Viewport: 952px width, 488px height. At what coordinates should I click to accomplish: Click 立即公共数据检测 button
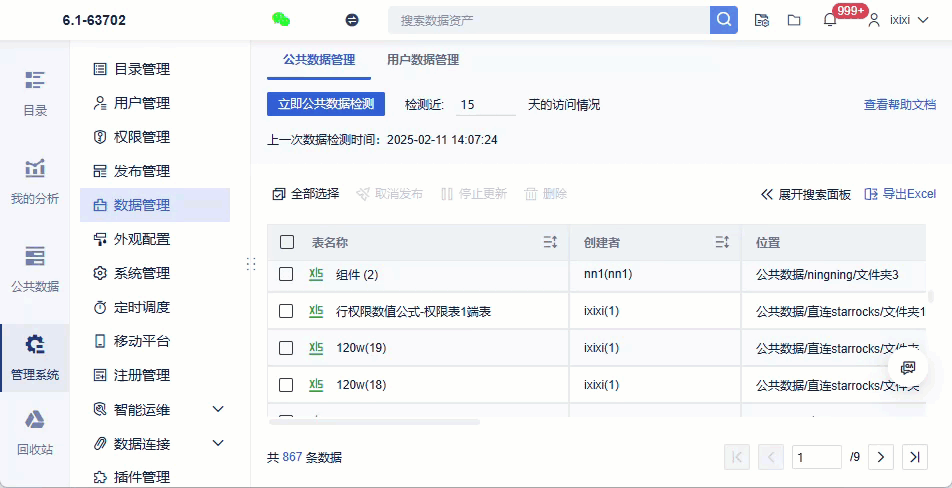coord(326,104)
